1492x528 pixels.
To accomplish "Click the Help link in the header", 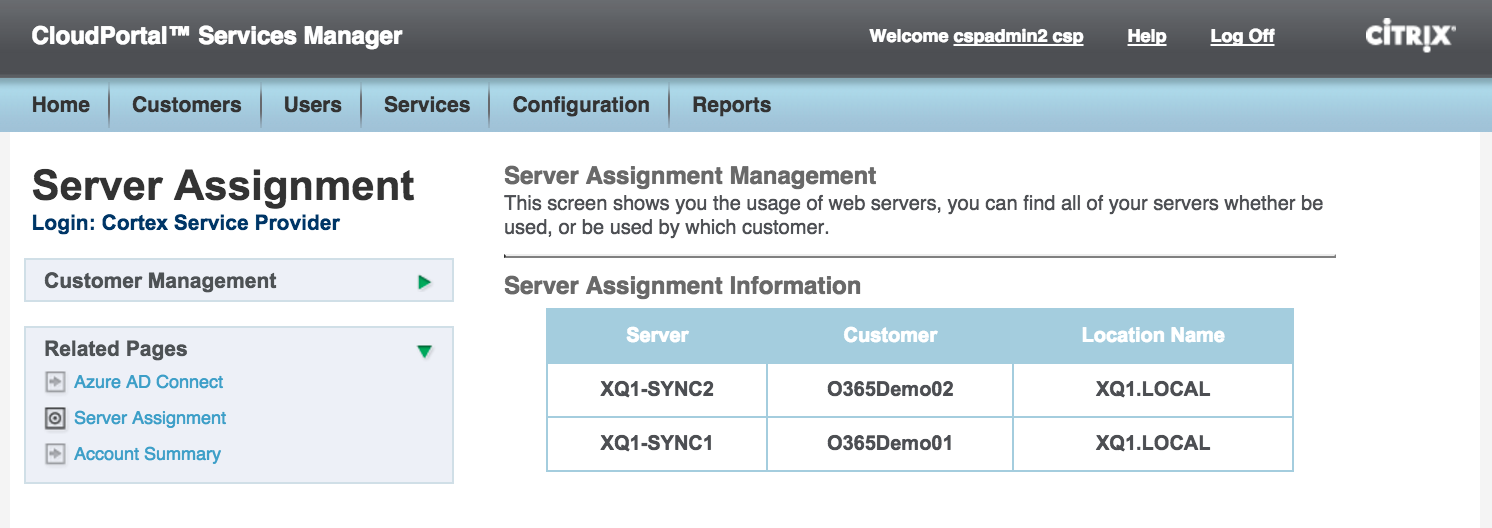I will click(x=1147, y=37).
